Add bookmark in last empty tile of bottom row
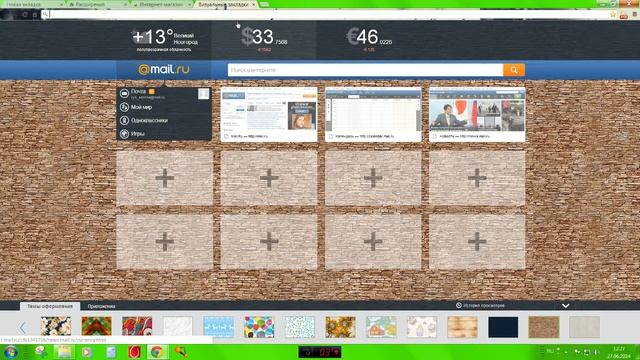The width and height of the screenshot is (640, 360). (x=477, y=242)
